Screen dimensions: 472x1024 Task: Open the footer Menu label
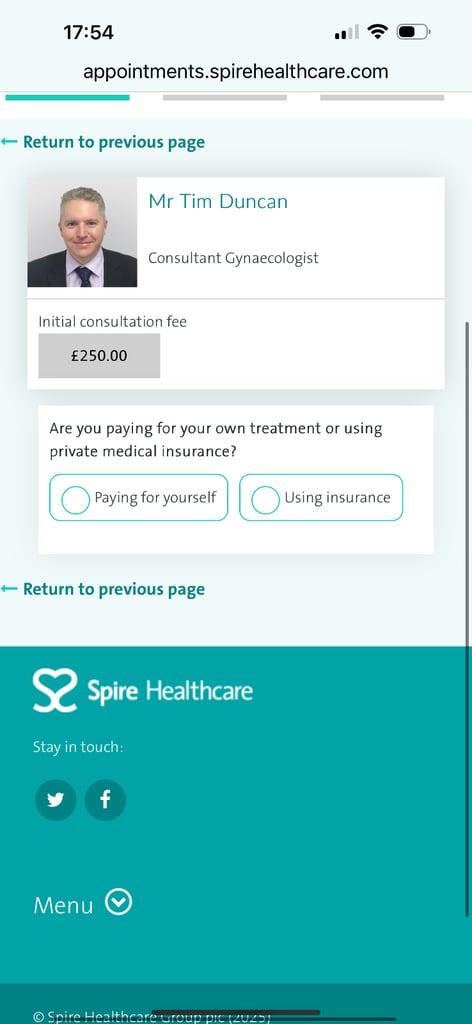pos(63,905)
